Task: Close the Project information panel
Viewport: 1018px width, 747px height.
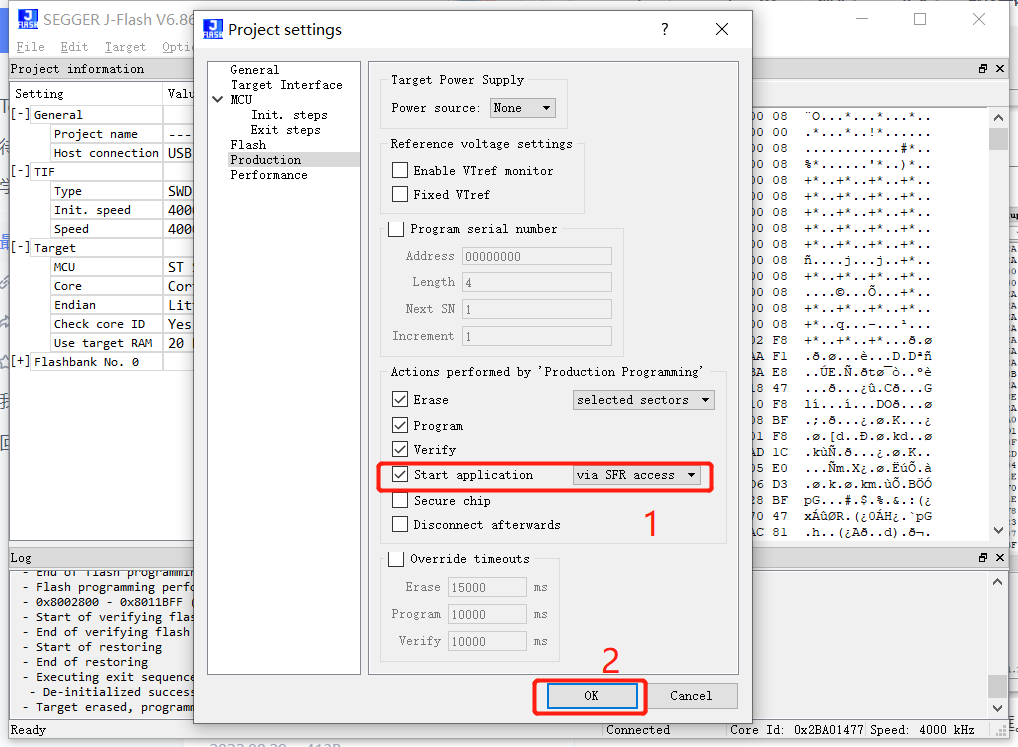Action: point(1000,68)
